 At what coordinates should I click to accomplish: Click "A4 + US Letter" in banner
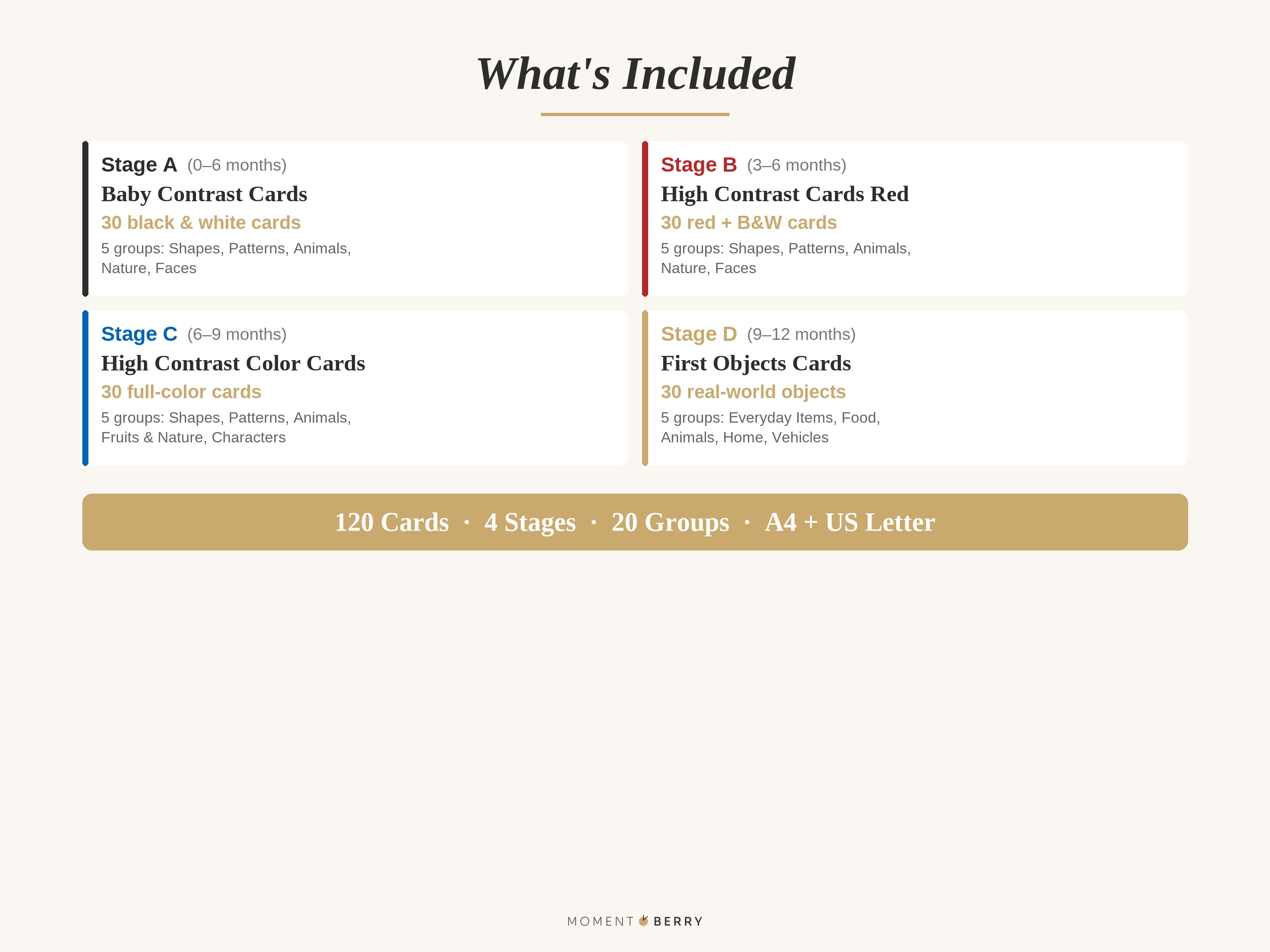coord(850,522)
